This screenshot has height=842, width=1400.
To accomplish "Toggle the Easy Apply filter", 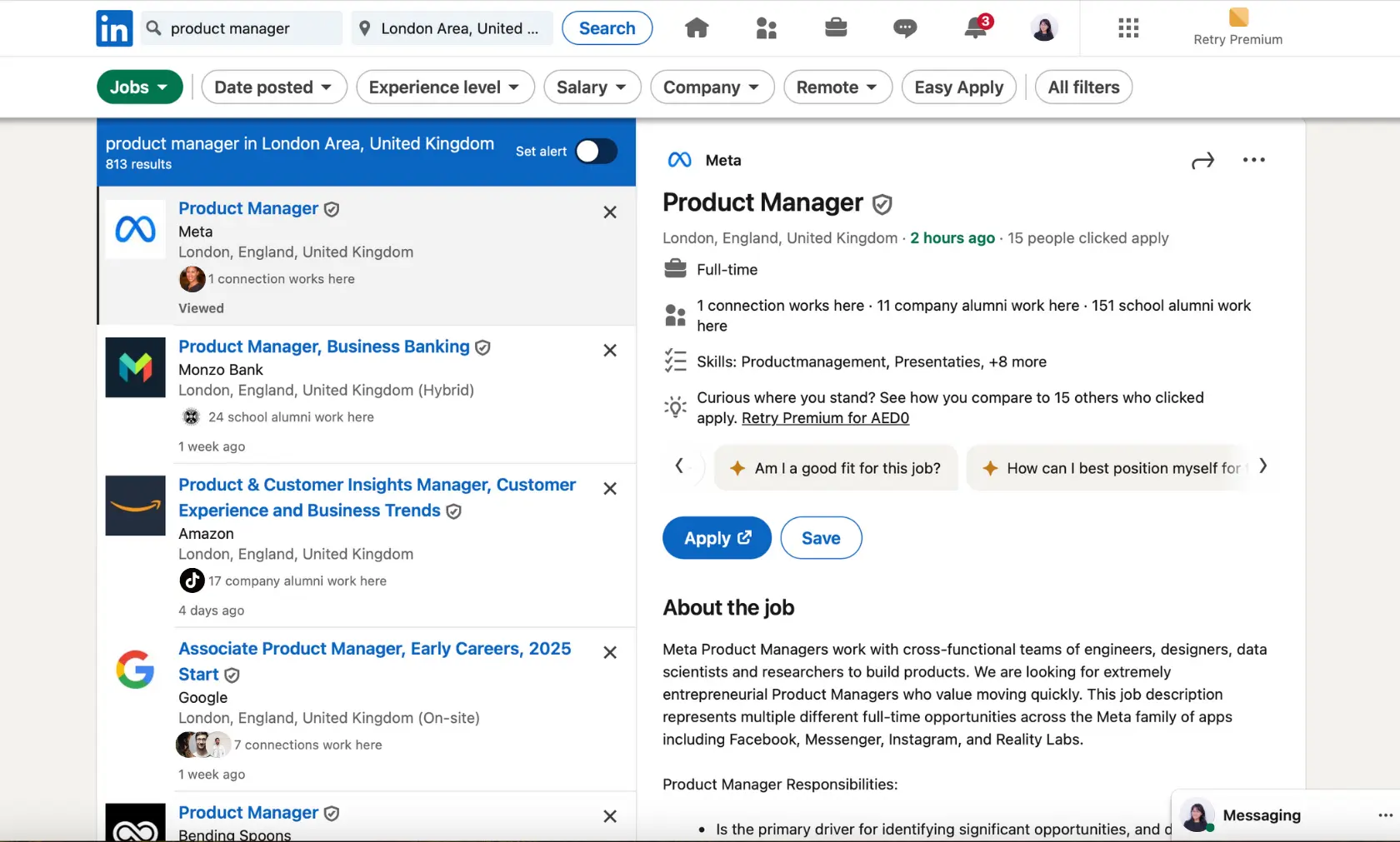I will [x=958, y=87].
